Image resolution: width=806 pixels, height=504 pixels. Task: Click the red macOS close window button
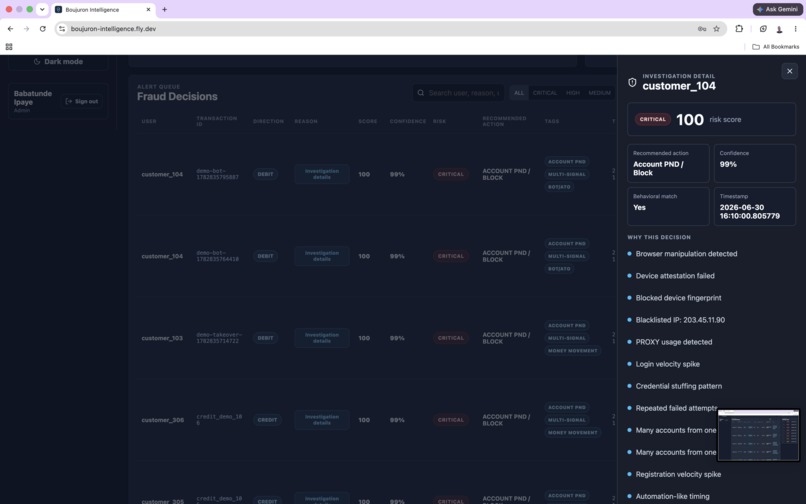tap(9, 9)
